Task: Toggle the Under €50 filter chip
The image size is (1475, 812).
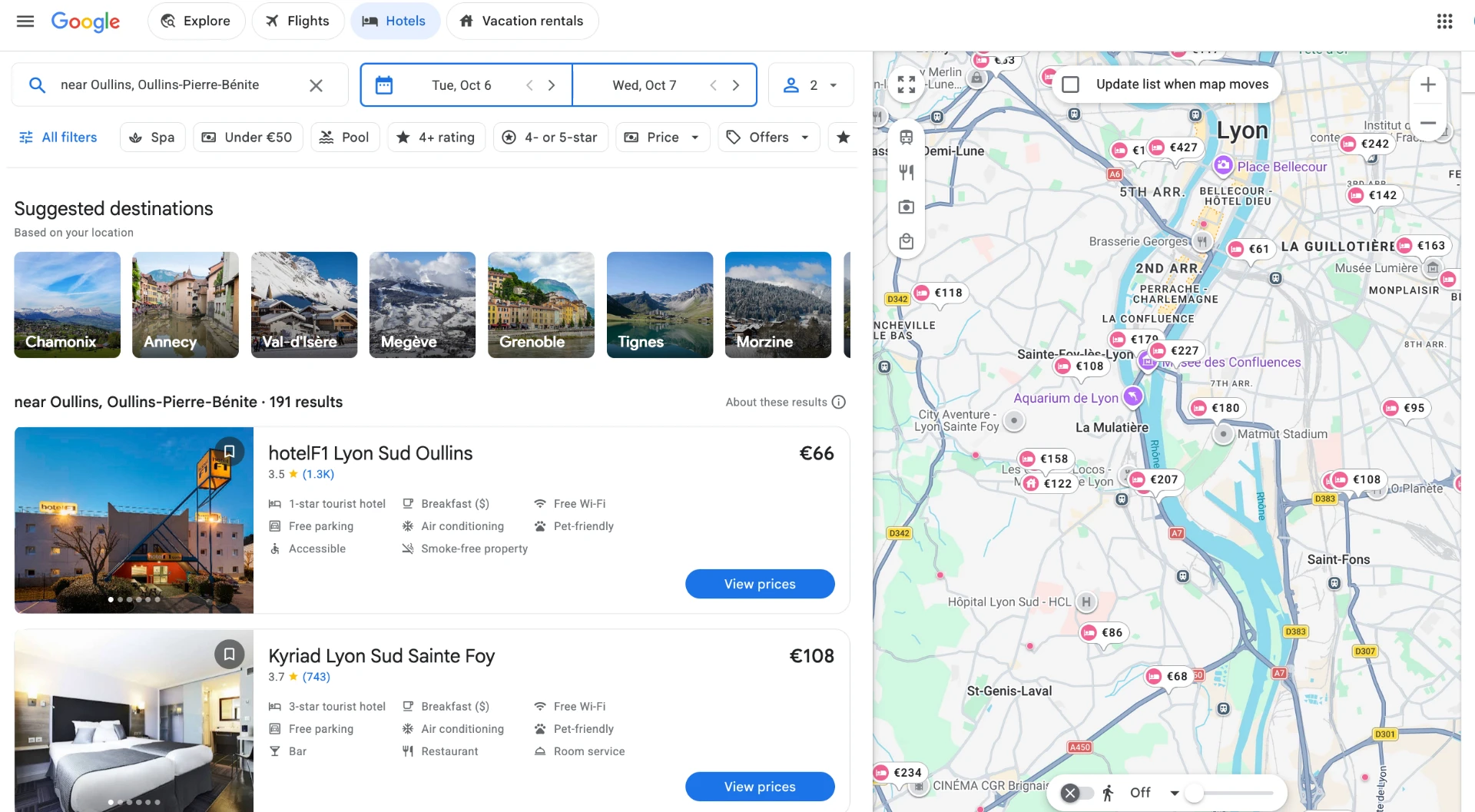Action: [x=247, y=138]
